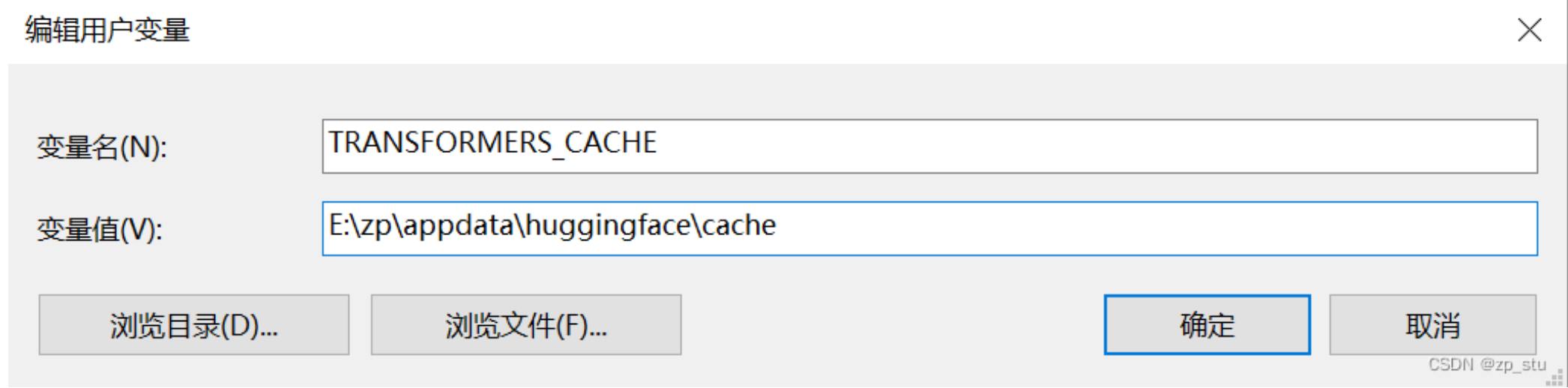Click the zp folder in the path
The image size is (1568, 388).
pos(376,225)
